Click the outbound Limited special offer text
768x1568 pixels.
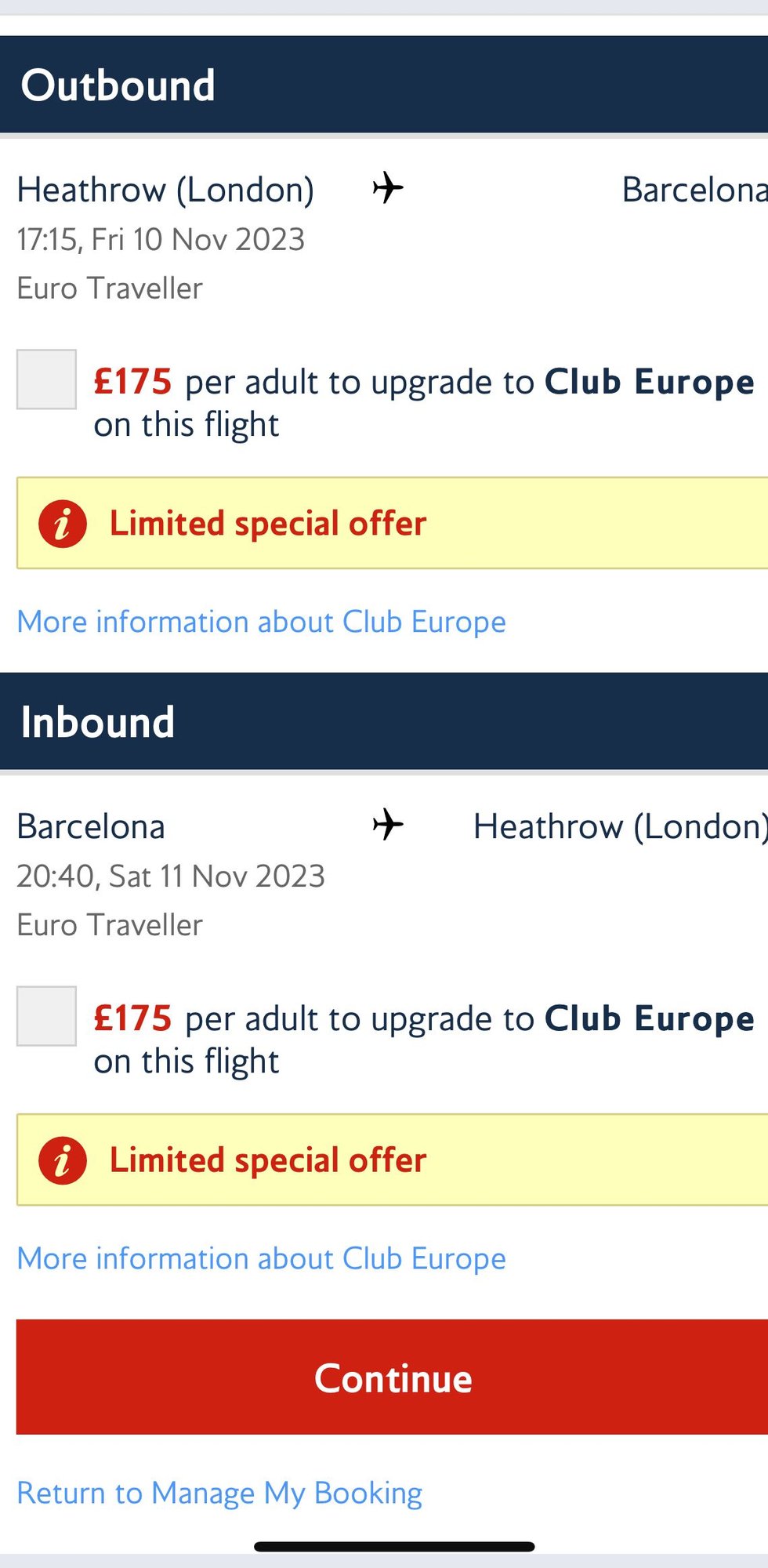click(267, 524)
